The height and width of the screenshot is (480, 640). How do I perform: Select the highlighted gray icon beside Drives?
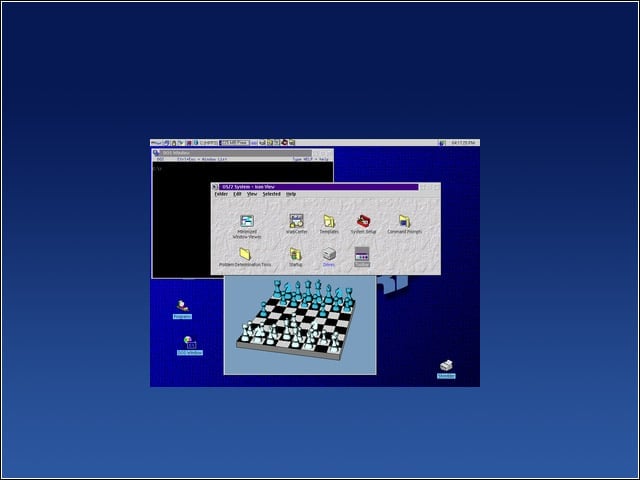(362, 257)
